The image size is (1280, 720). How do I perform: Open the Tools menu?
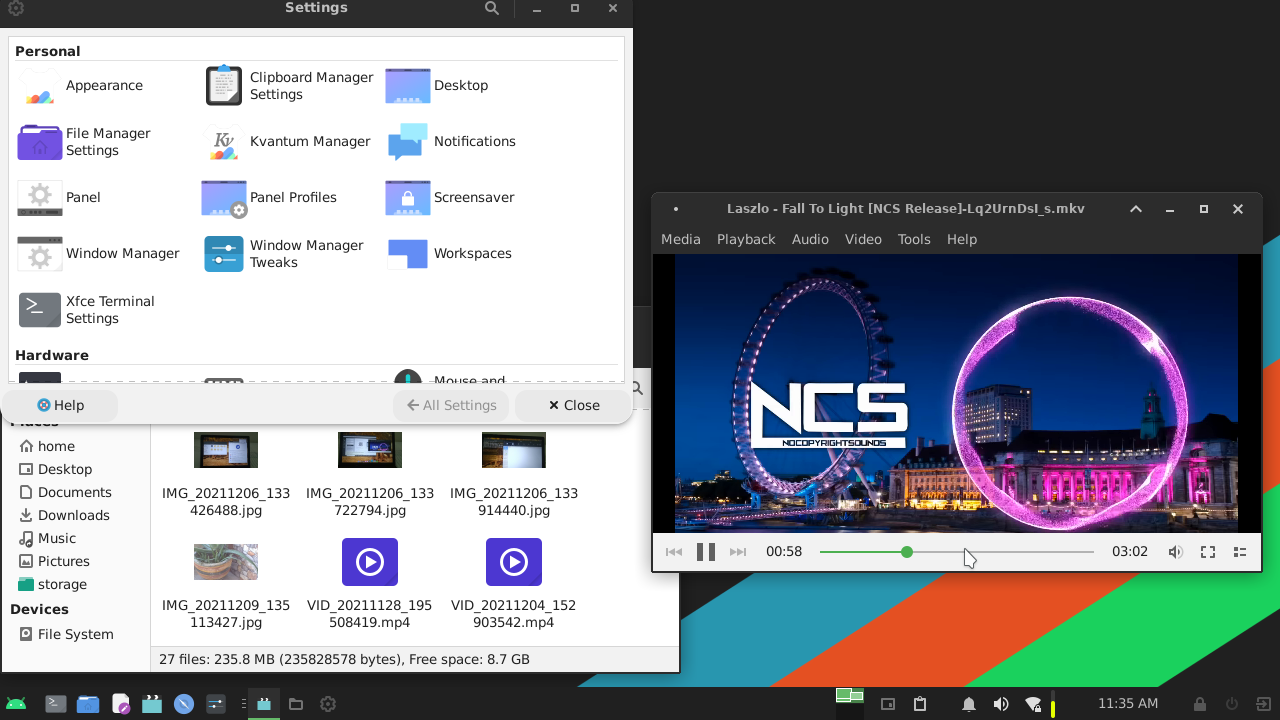point(914,239)
